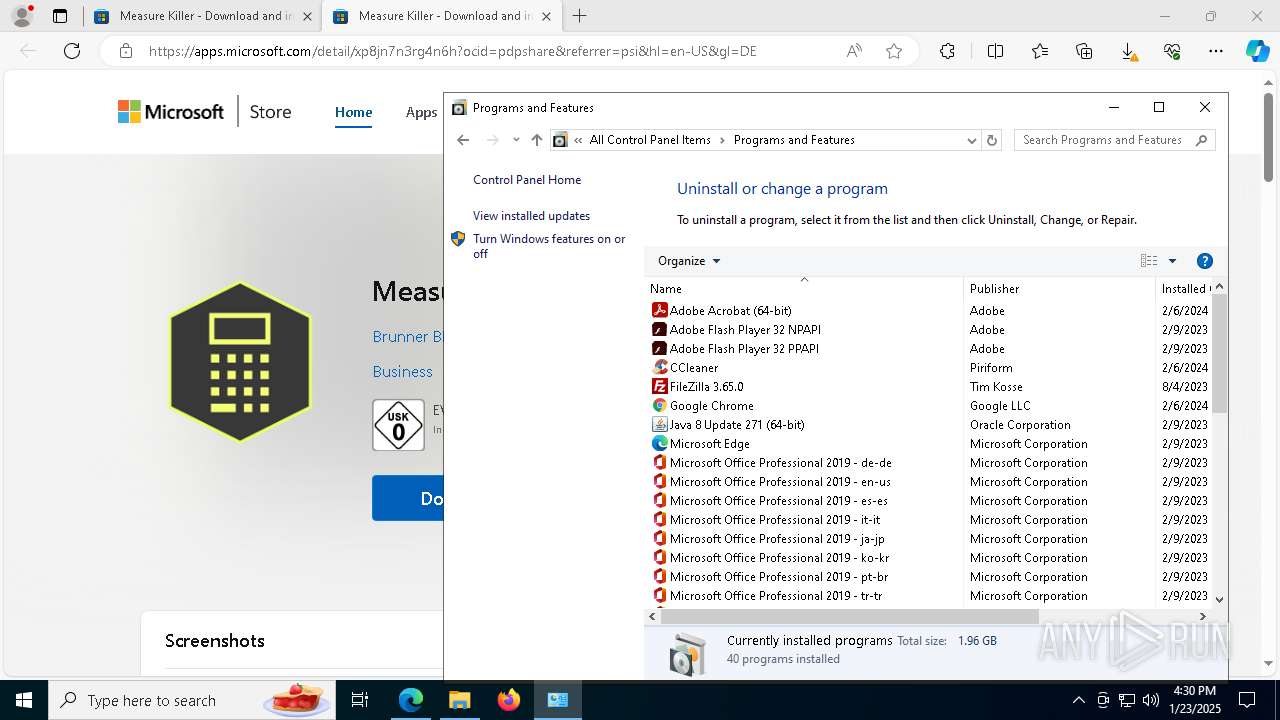Refresh Programs and Features address bar
This screenshot has width=1280, height=720.
992,140
